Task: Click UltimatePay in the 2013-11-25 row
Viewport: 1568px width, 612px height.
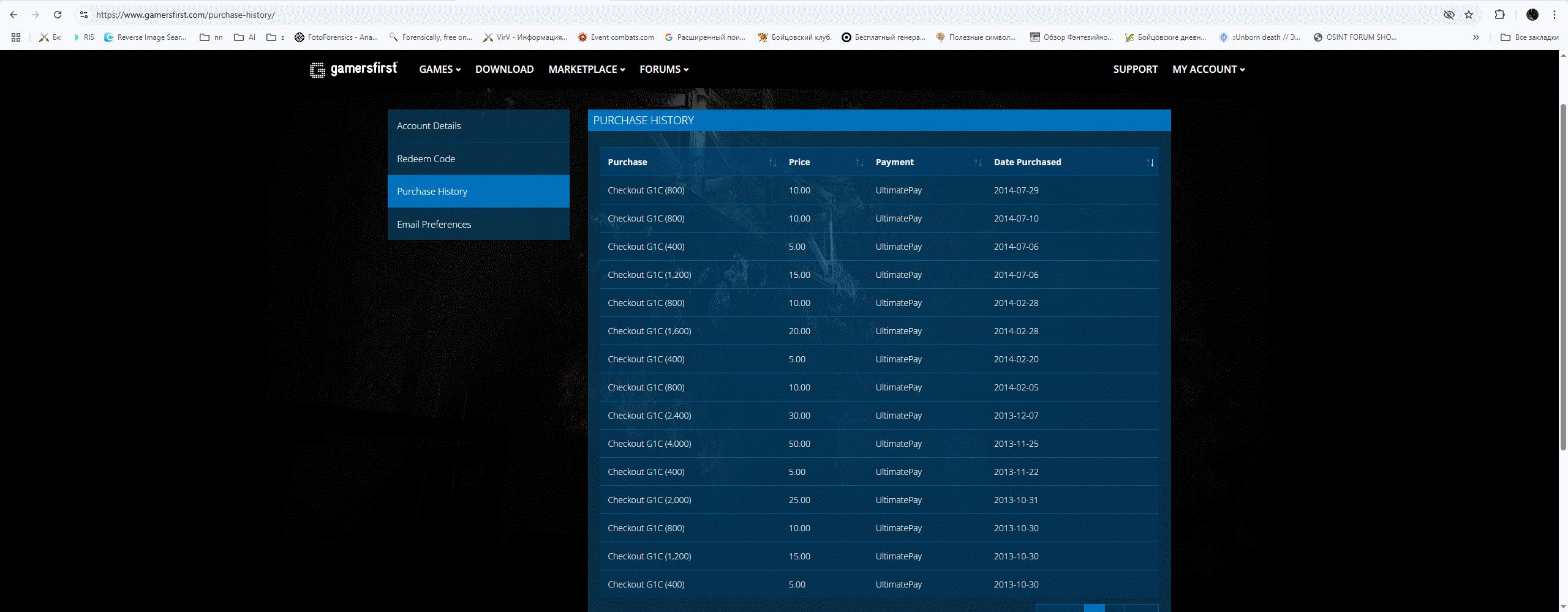Action: coord(899,444)
